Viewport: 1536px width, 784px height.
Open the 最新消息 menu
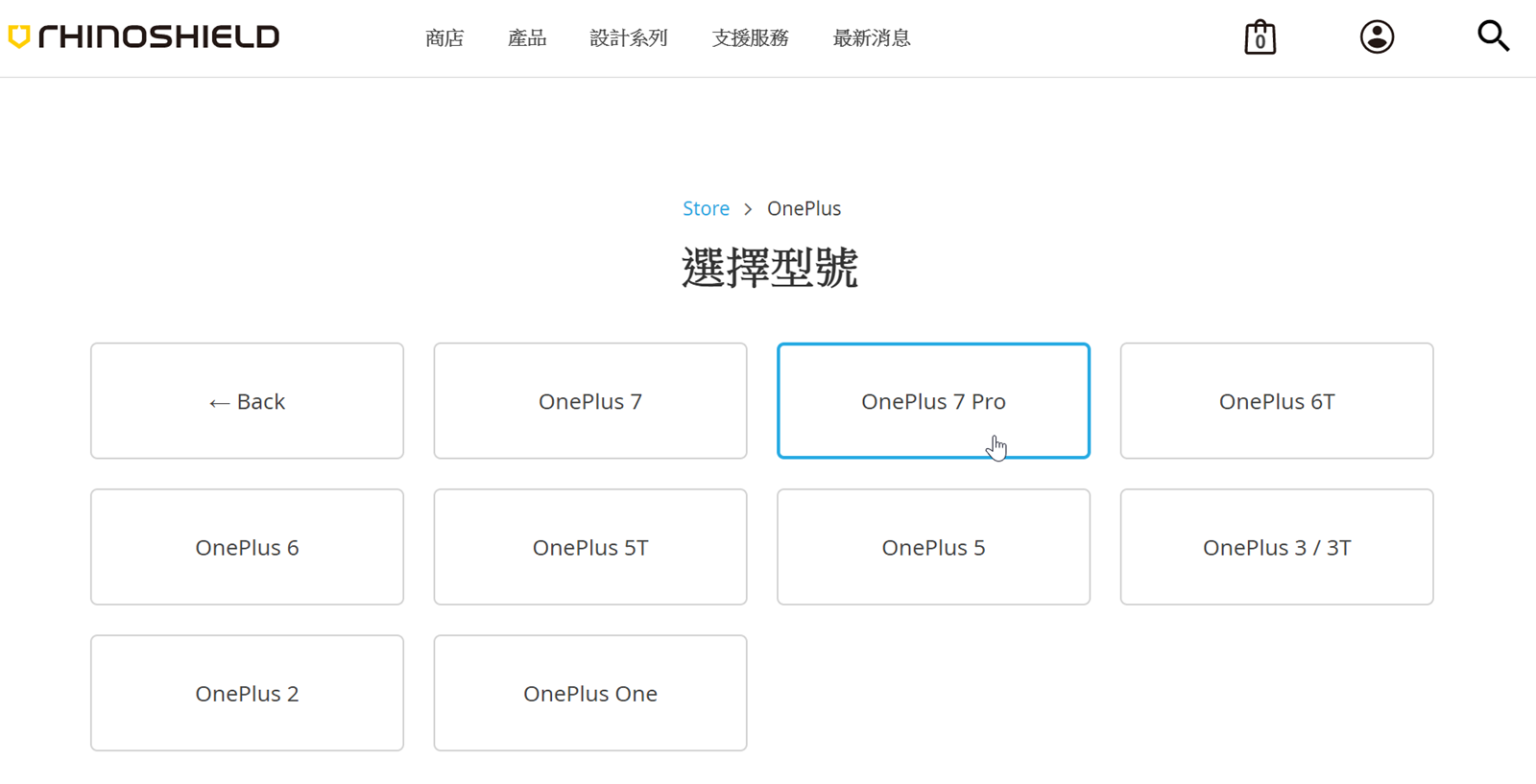(x=872, y=38)
